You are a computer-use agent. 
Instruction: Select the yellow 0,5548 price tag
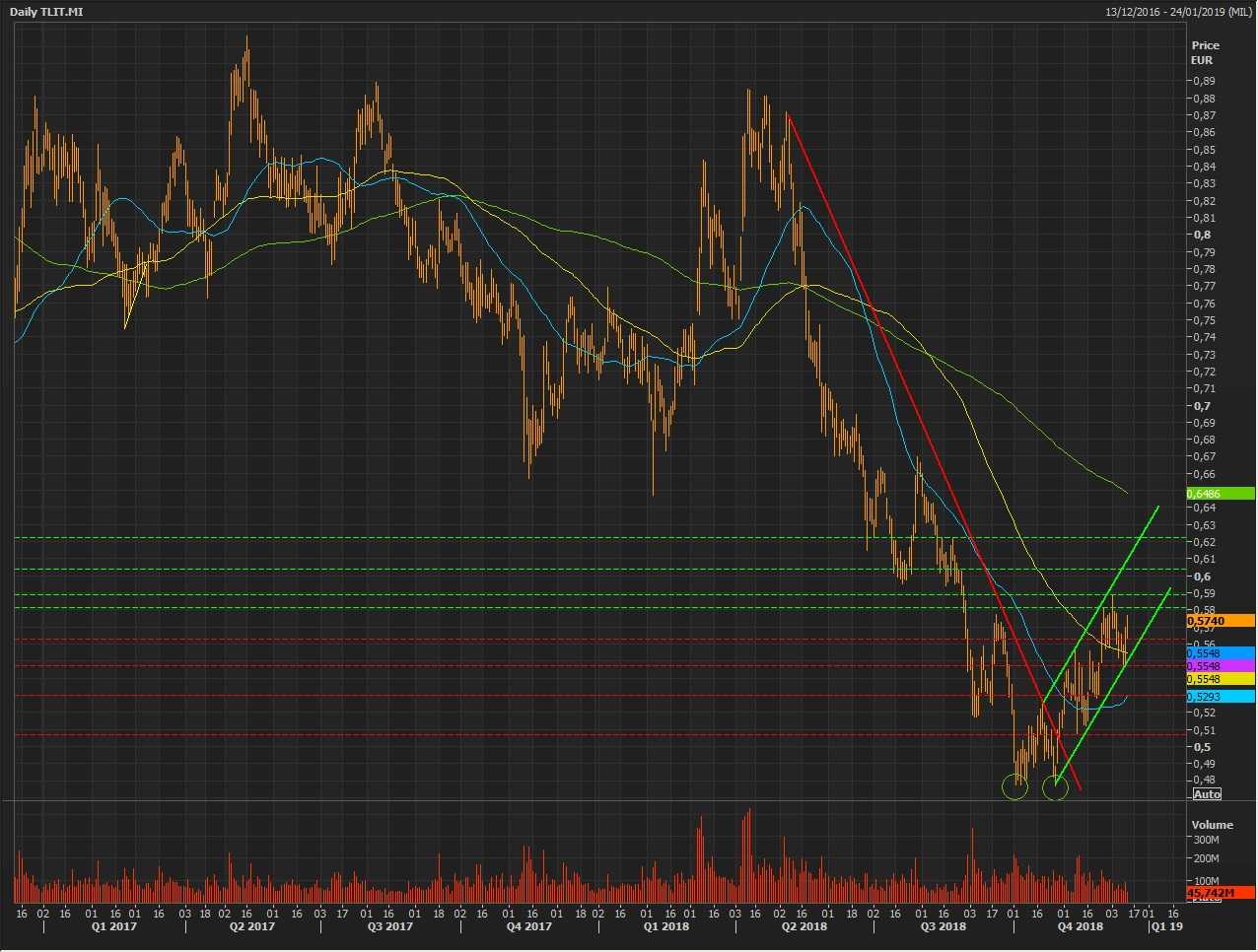point(1221,679)
